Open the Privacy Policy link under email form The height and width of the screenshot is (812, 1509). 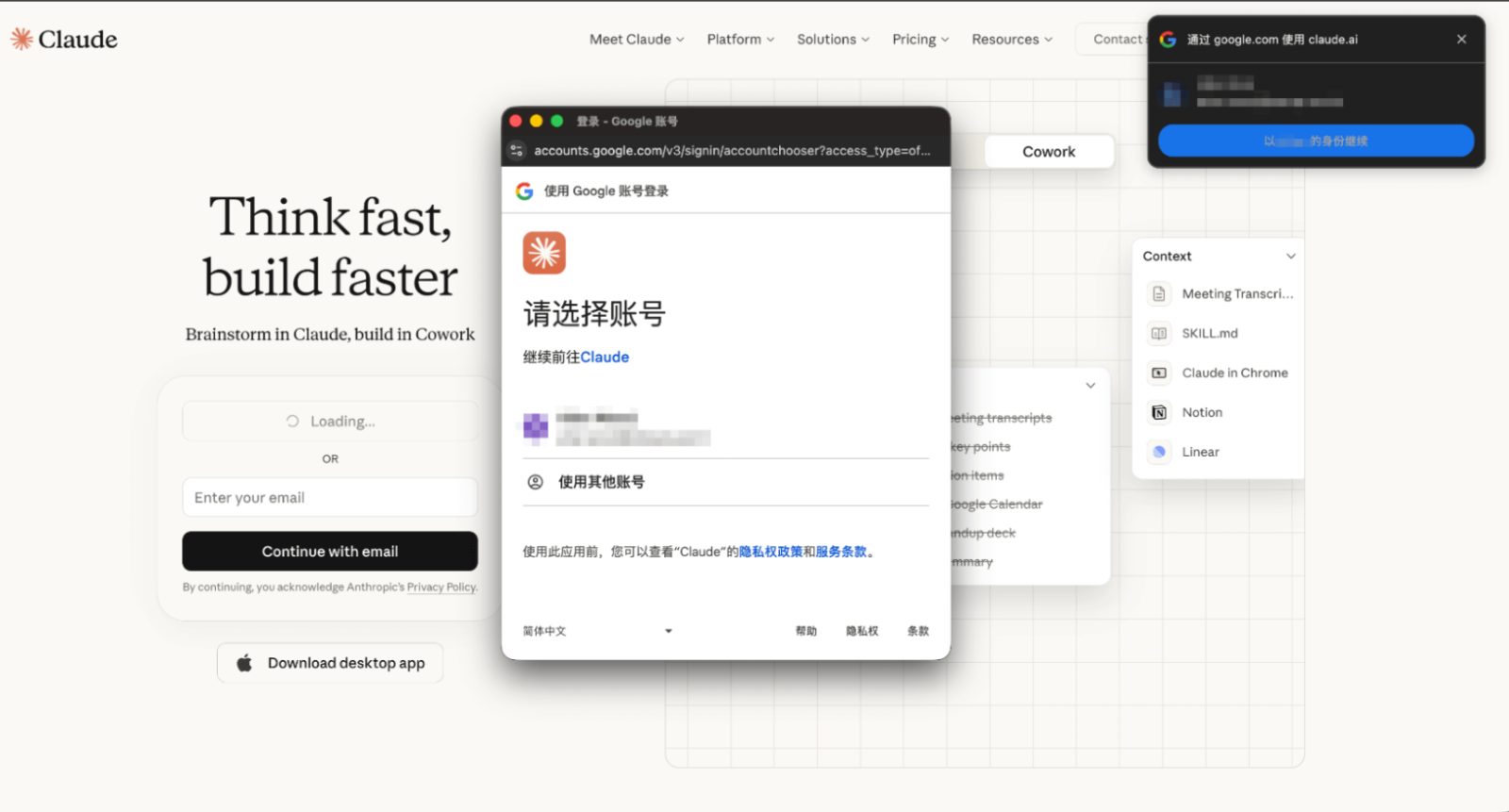(441, 588)
